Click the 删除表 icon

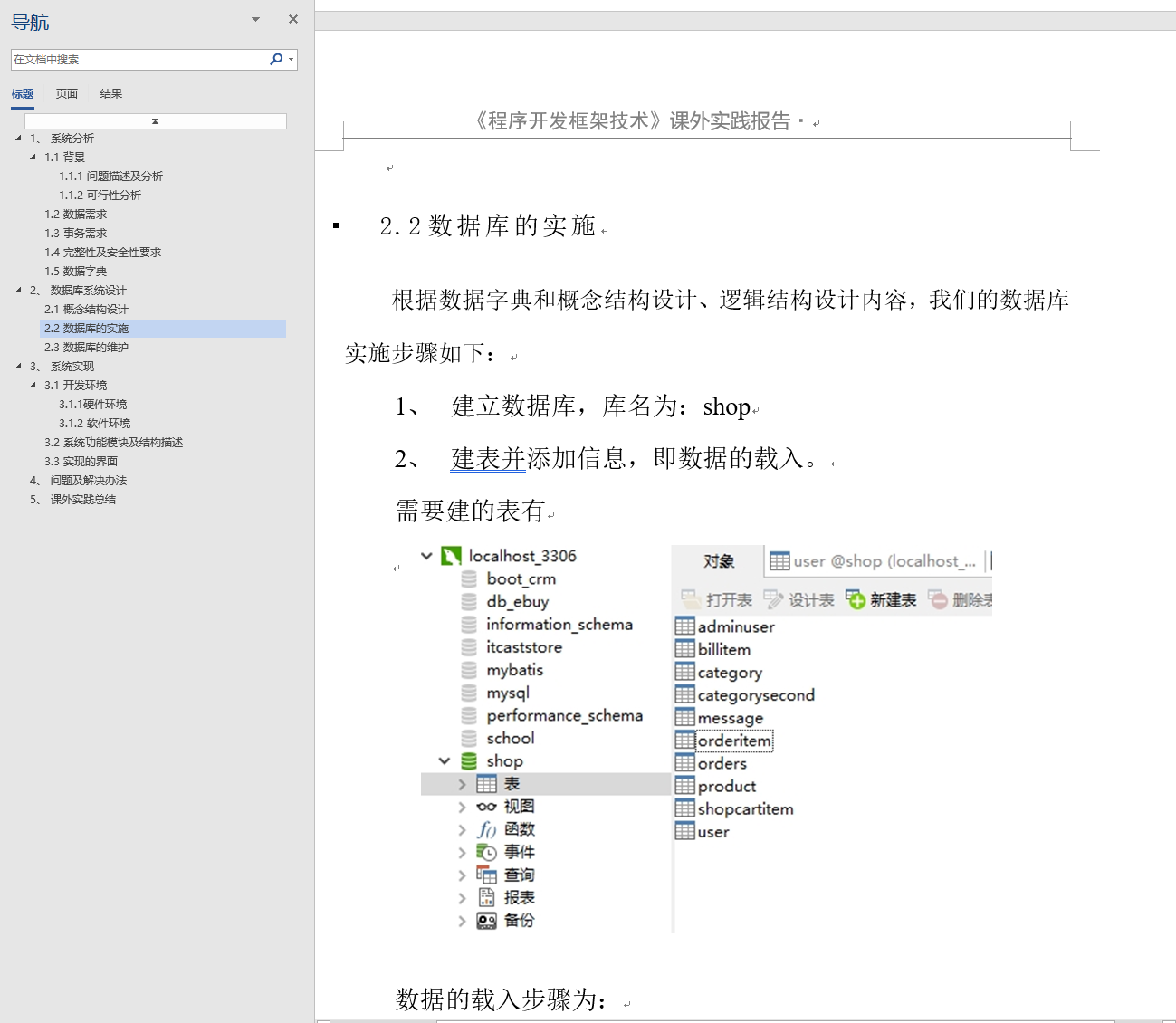[940, 599]
